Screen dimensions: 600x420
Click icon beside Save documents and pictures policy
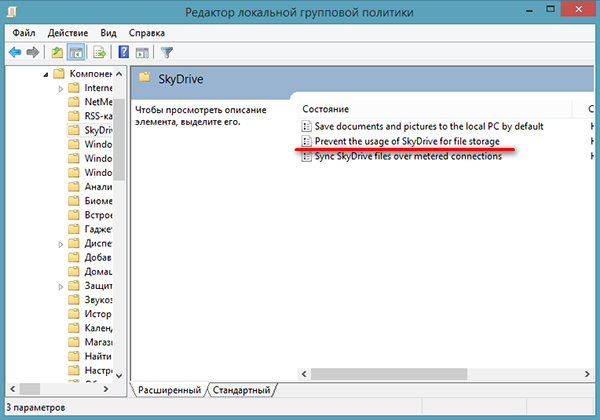[x=306, y=126]
